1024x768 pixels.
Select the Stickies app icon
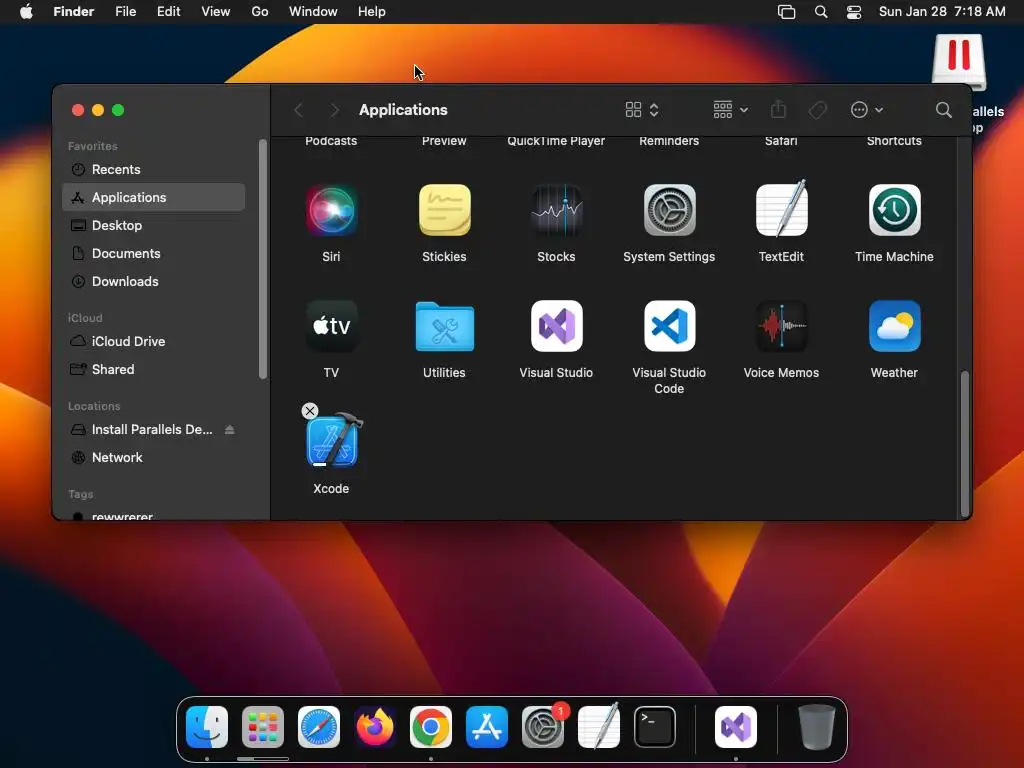(444, 210)
